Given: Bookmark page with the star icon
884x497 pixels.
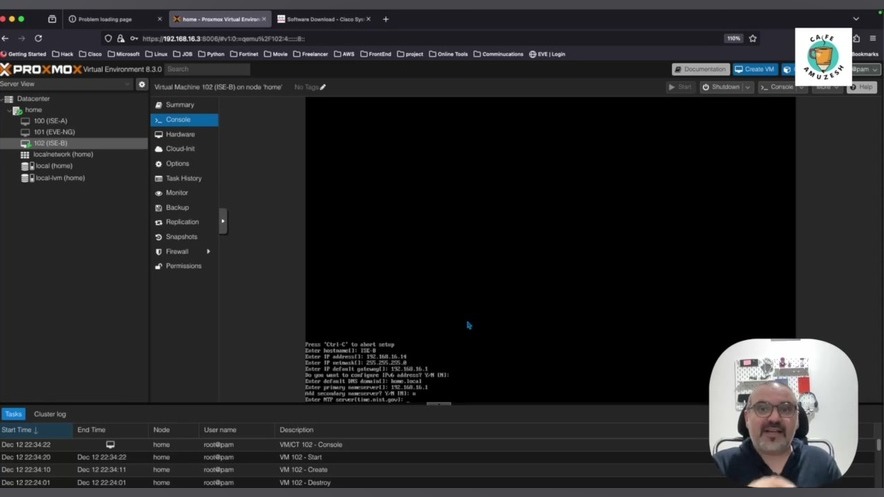Looking at the screenshot, I should pyautogui.click(x=753, y=38).
